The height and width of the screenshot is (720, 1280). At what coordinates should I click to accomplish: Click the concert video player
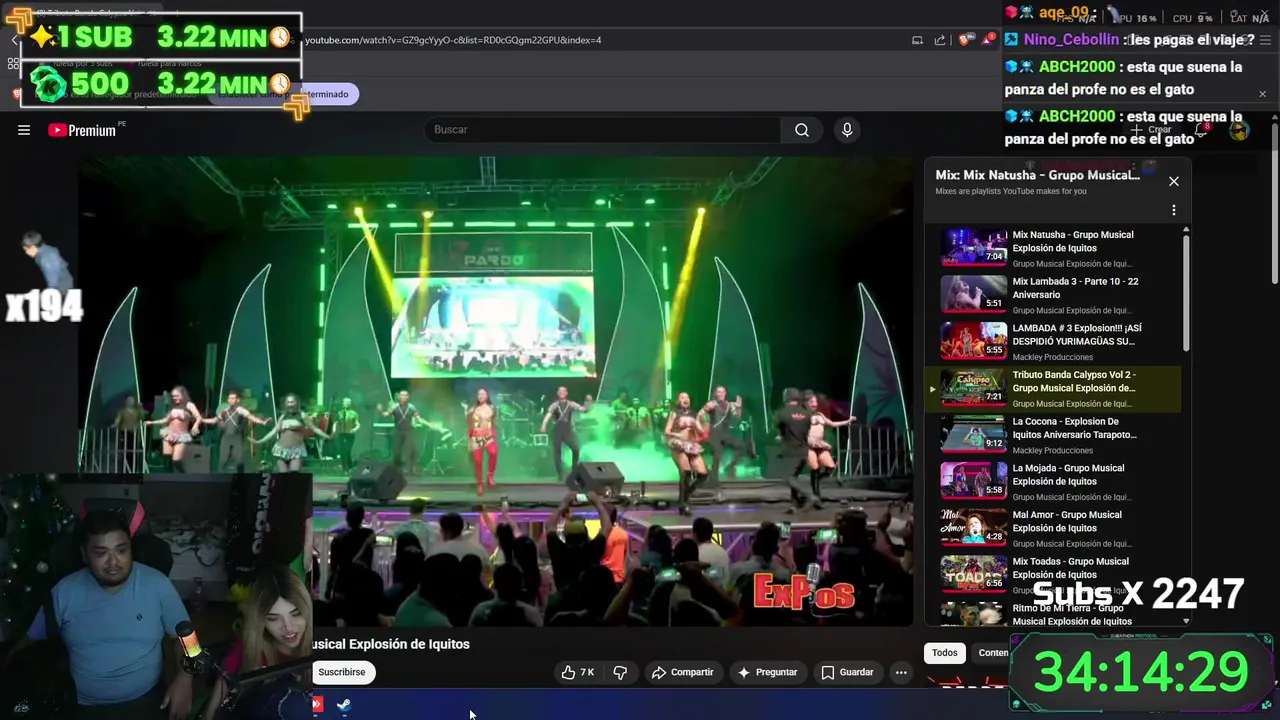(496, 392)
